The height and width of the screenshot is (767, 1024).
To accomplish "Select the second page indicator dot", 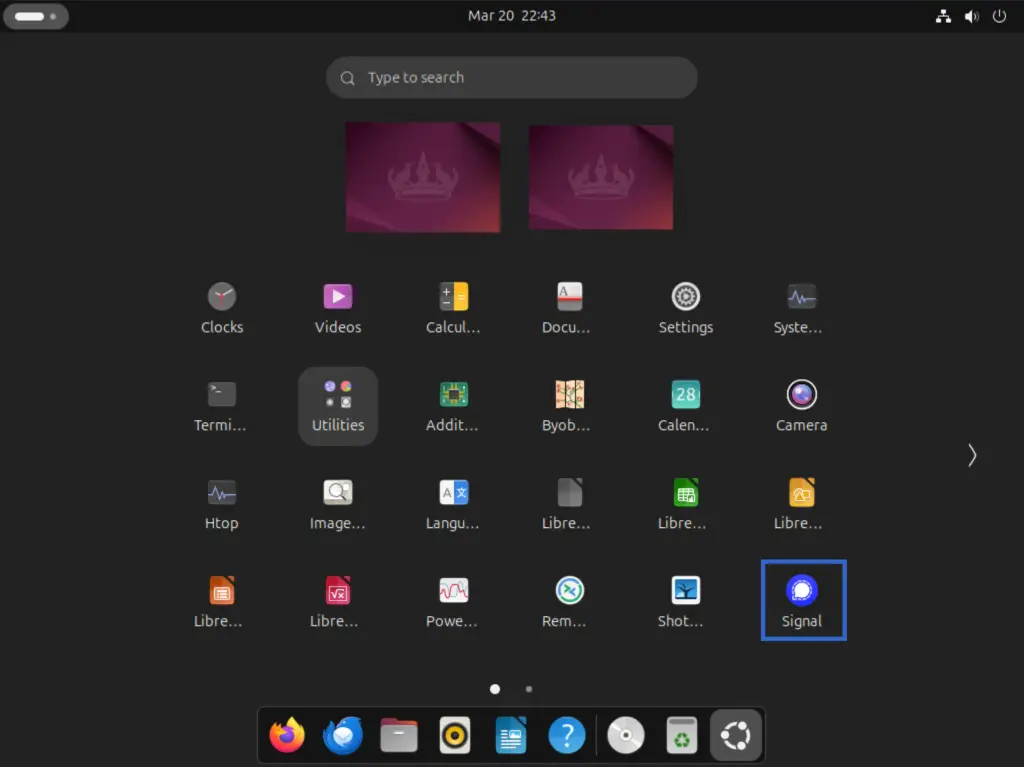I will (x=529, y=689).
